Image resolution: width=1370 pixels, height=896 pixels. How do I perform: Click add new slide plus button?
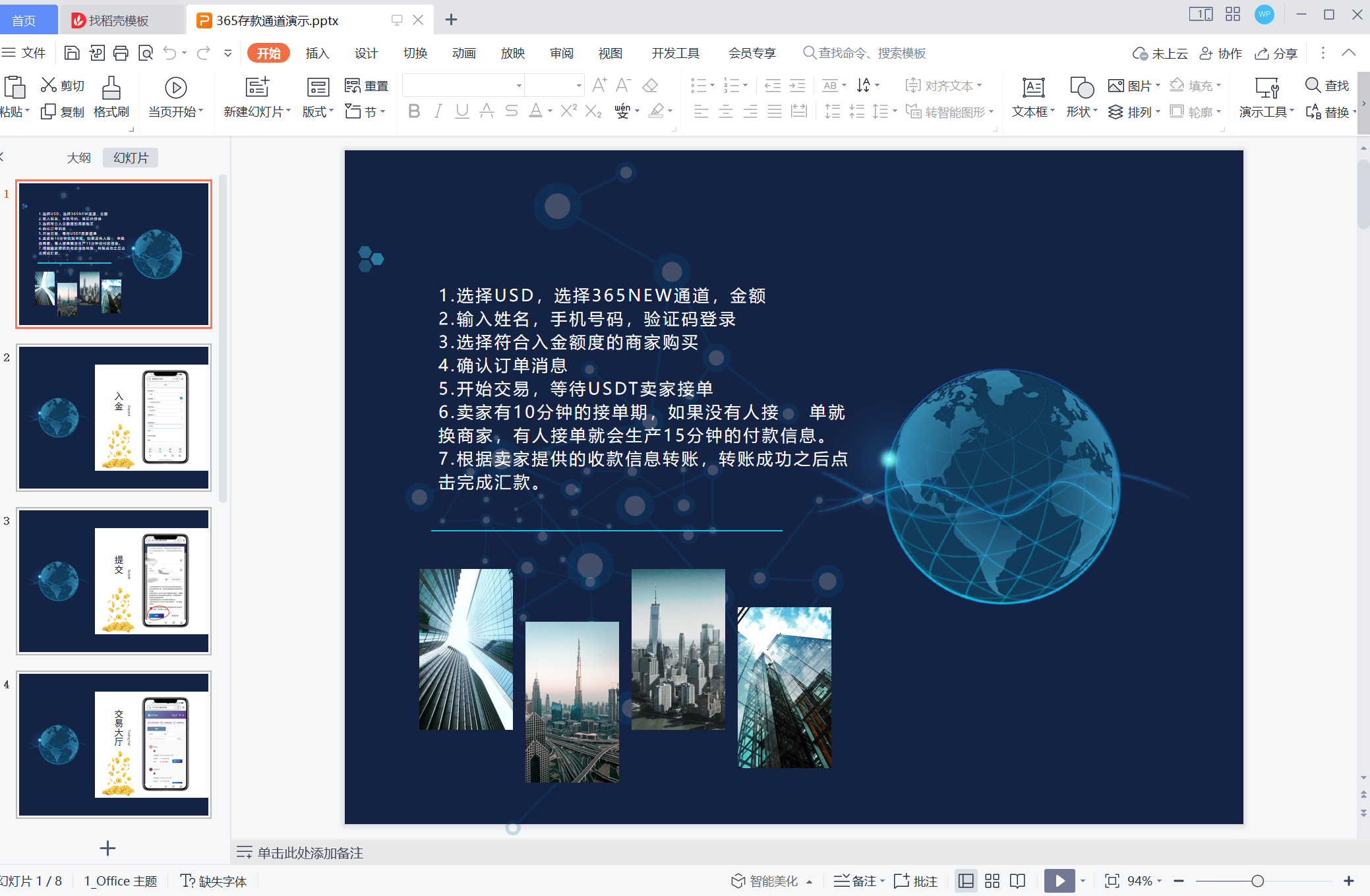[x=107, y=848]
